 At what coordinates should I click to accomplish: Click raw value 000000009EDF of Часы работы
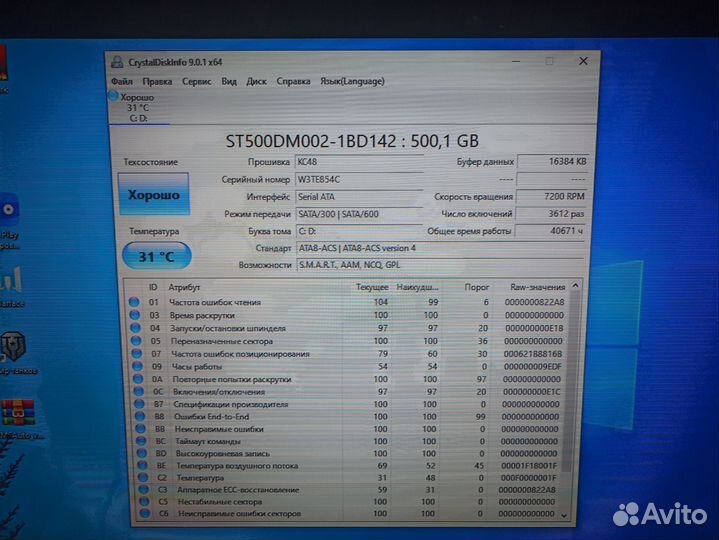coord(532,367)
